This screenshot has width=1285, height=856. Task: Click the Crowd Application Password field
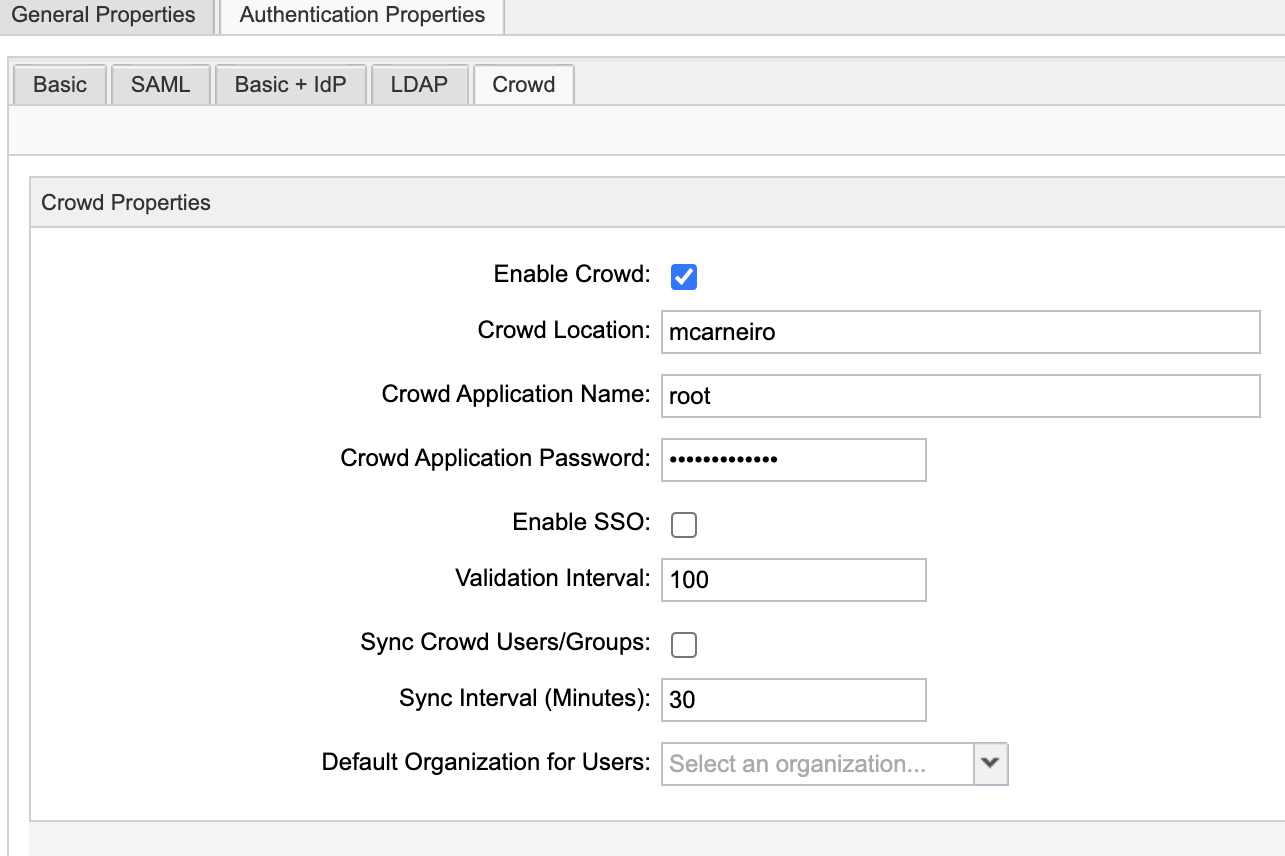(794, 459)
